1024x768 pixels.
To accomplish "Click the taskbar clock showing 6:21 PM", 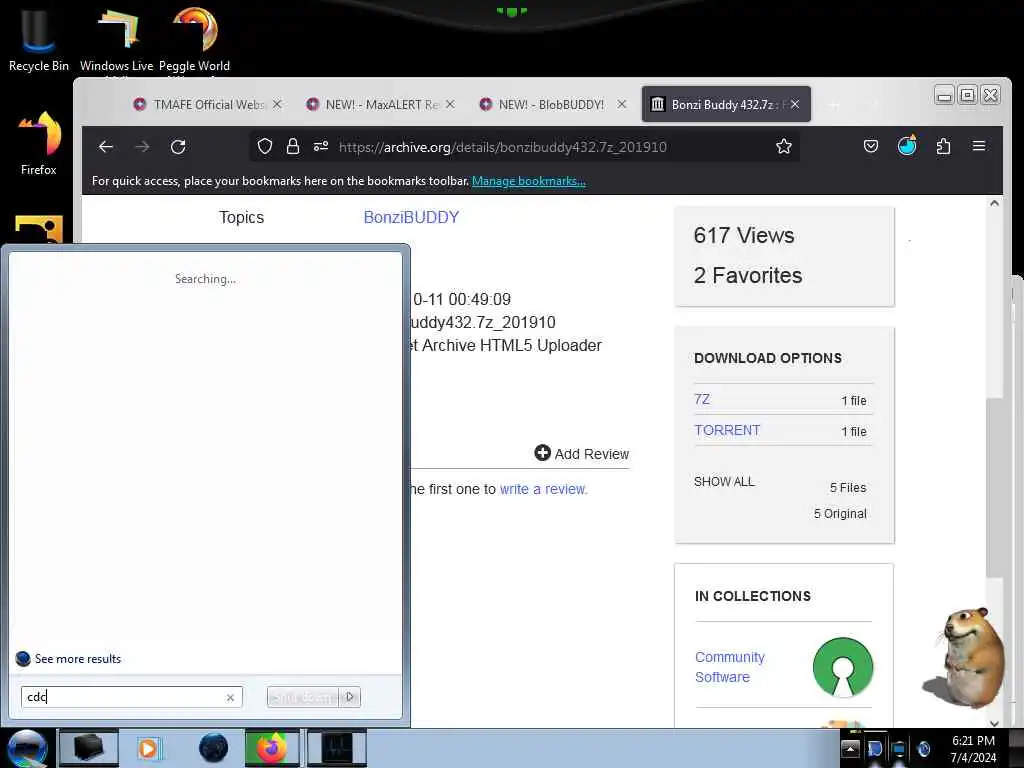I will coord(973,748).
